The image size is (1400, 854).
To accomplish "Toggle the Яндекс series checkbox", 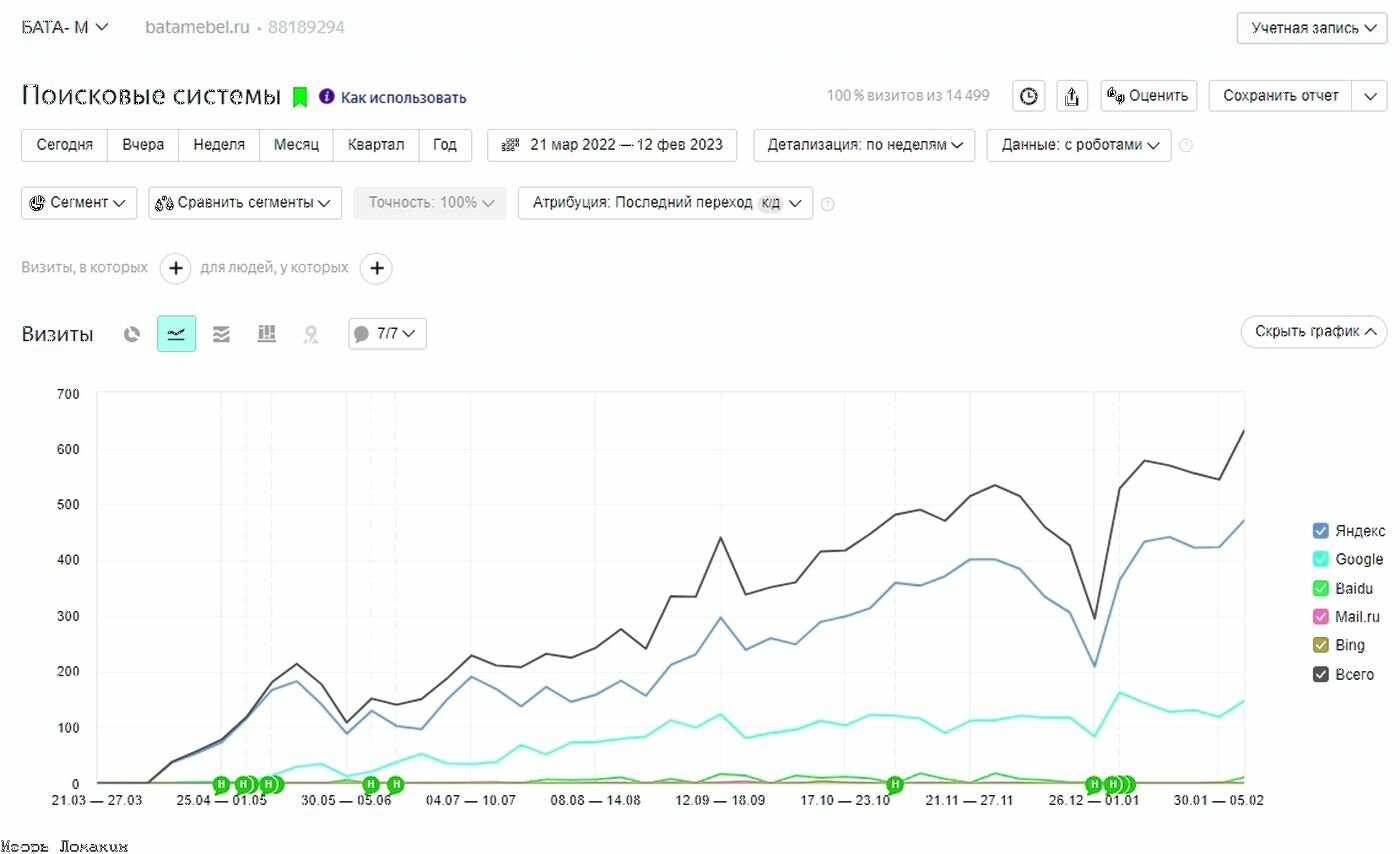I will [x=1320, y=531].
